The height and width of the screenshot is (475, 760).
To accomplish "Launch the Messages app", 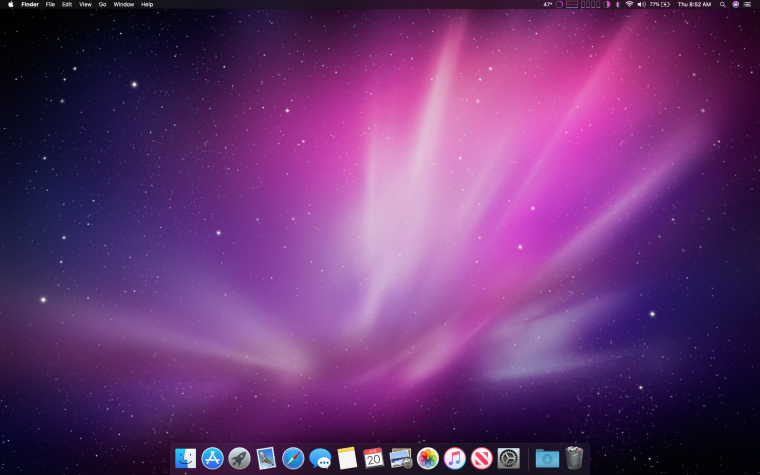I will coord(320,458).
